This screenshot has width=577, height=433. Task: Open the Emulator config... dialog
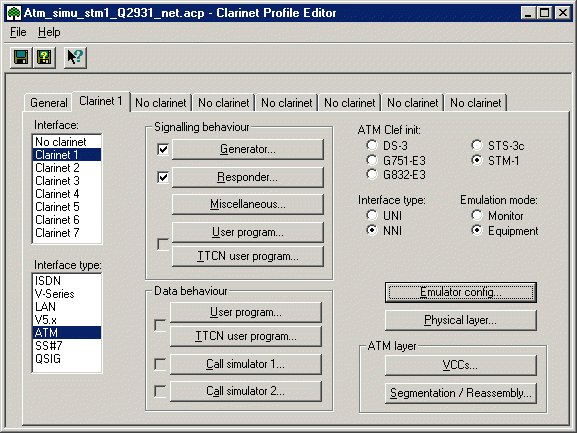click(x=461, y=292)
